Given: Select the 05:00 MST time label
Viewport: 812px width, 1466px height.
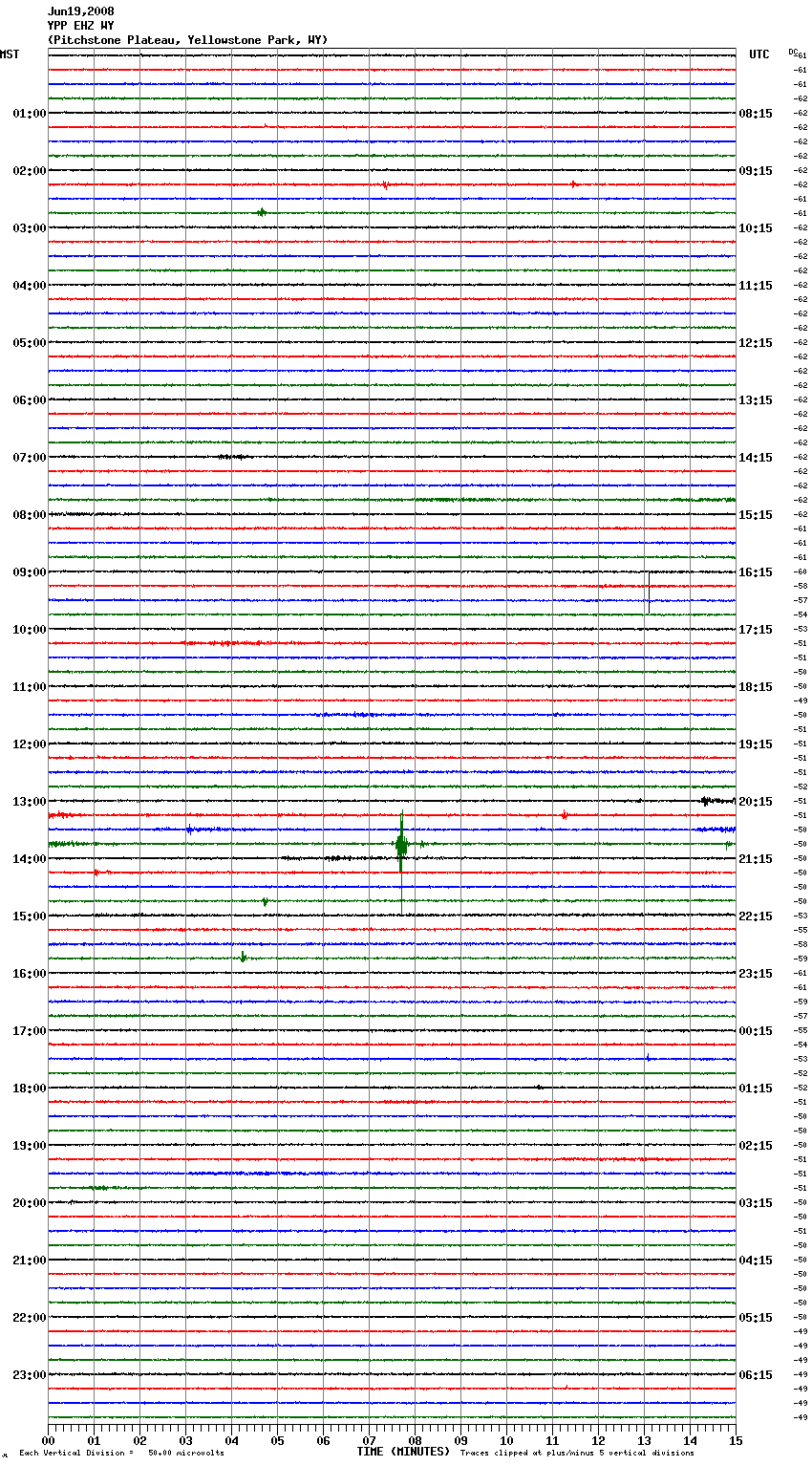Looking at the screenshot, I should (30, 343).
